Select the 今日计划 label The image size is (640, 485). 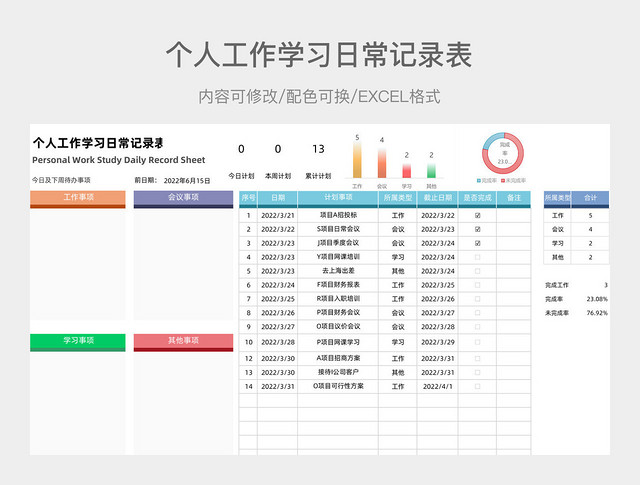click(241, 176)
